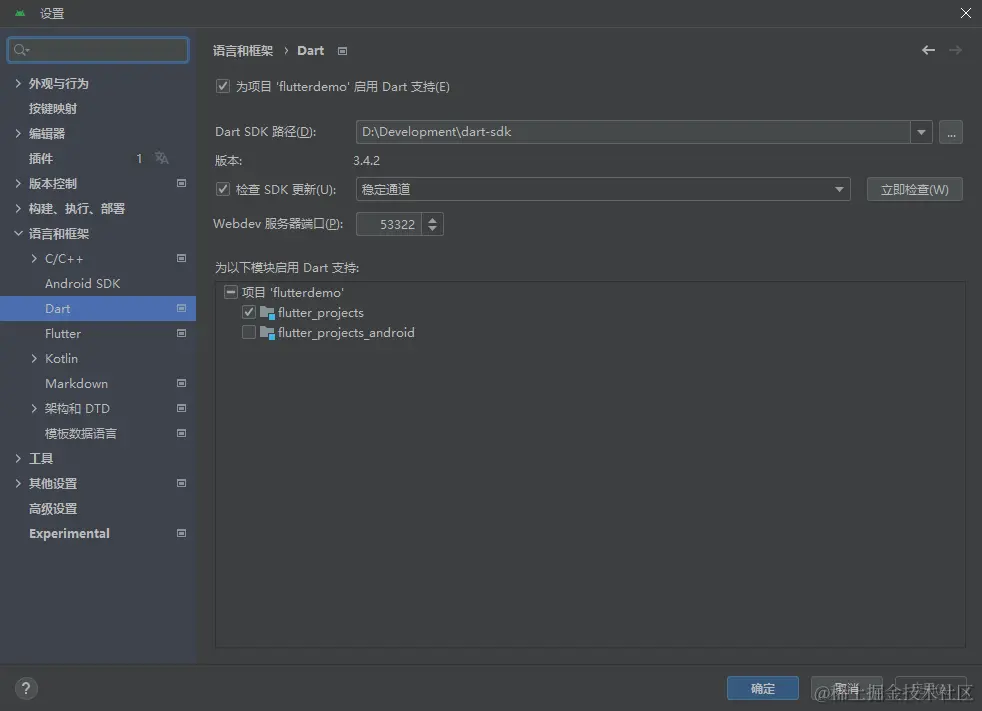This screenshot has width=982, height=711.
Task: Click the project marker icon on 其他设置 row
Action: pyautogui.click(x=181, y=483)
